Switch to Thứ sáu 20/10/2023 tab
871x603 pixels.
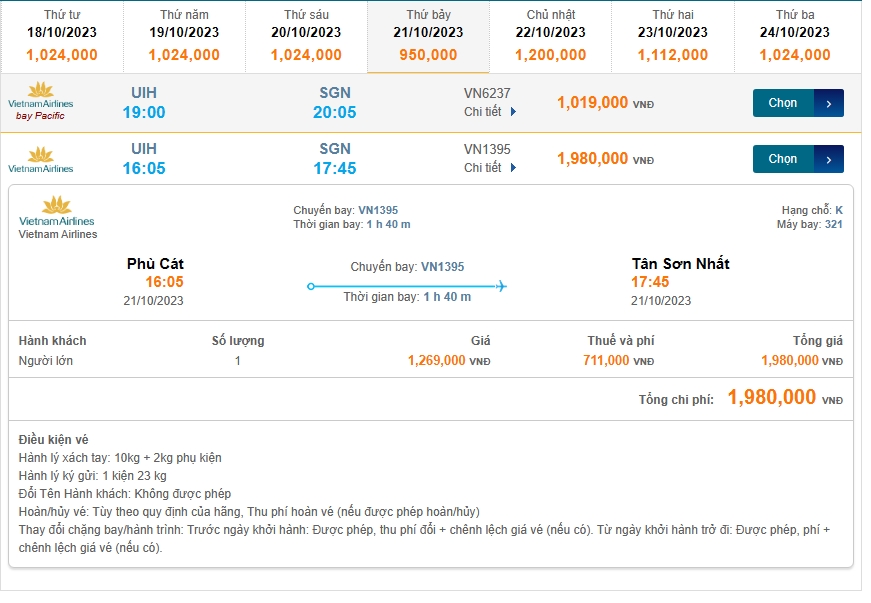coord(306,36)
